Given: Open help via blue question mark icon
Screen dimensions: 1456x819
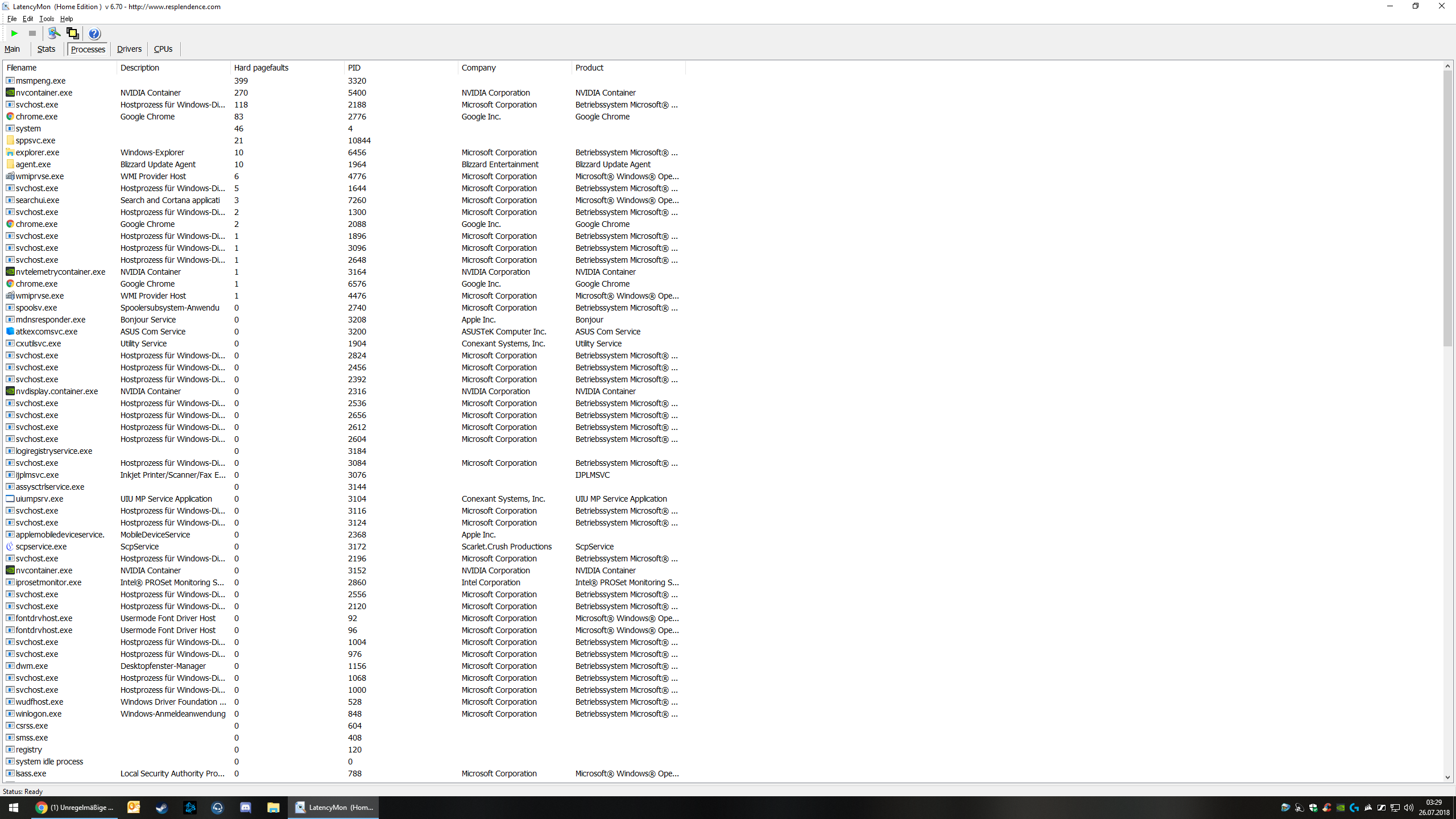Looking at the screenshot, I should (94, 34).
